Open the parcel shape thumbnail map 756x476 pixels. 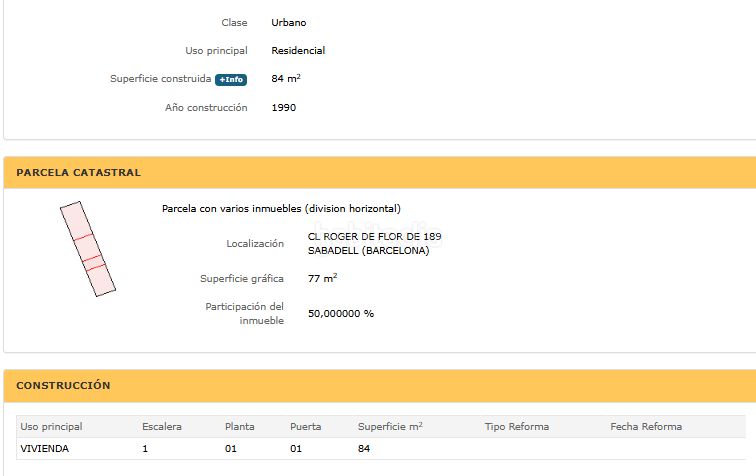(88, 249)
